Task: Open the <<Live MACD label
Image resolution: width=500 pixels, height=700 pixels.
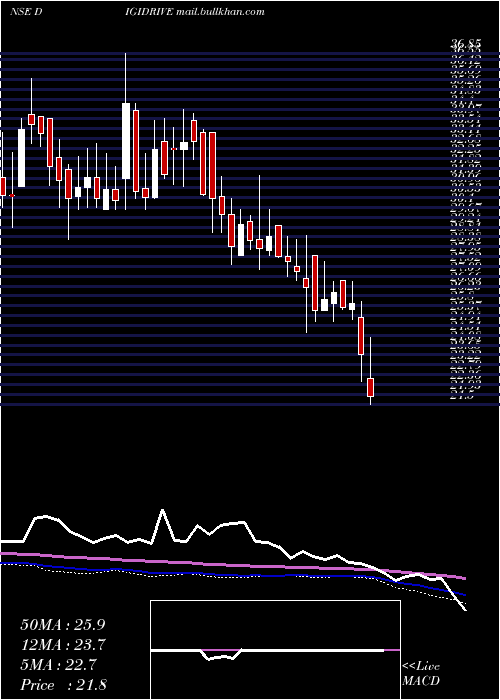Action: coord(421,674)
